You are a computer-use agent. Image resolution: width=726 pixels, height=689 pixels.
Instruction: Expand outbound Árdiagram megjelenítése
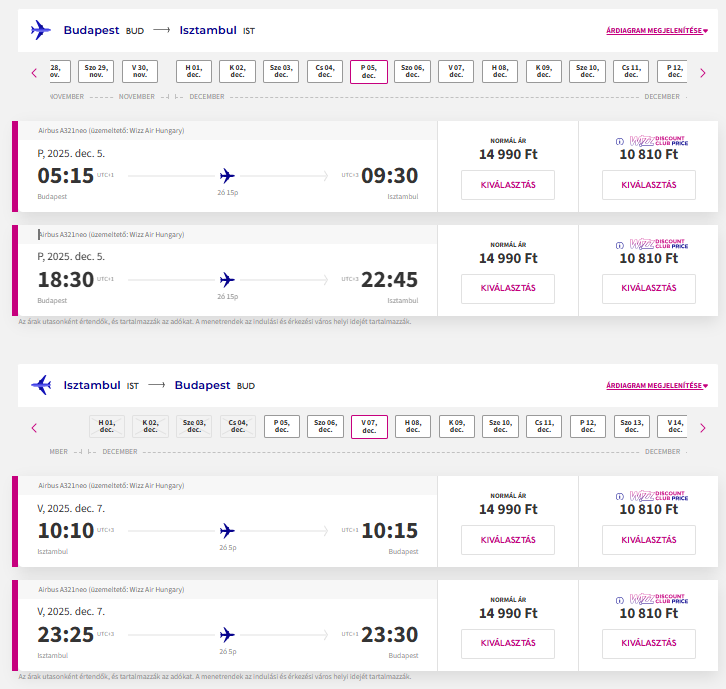[x=657, y=30]
